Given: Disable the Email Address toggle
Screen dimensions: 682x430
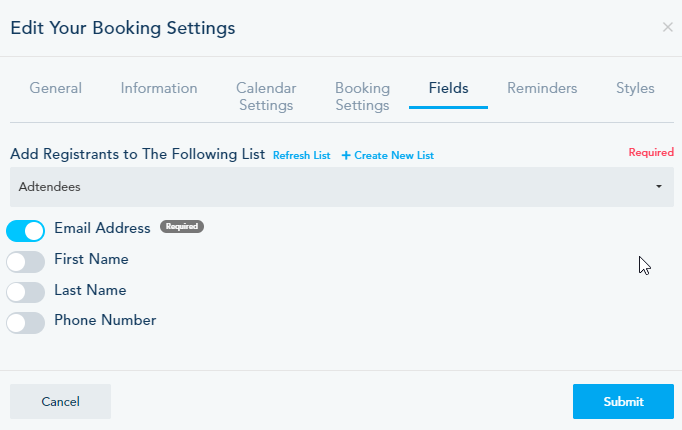Looking at the screenshot, I should click(x=25, y=231).
